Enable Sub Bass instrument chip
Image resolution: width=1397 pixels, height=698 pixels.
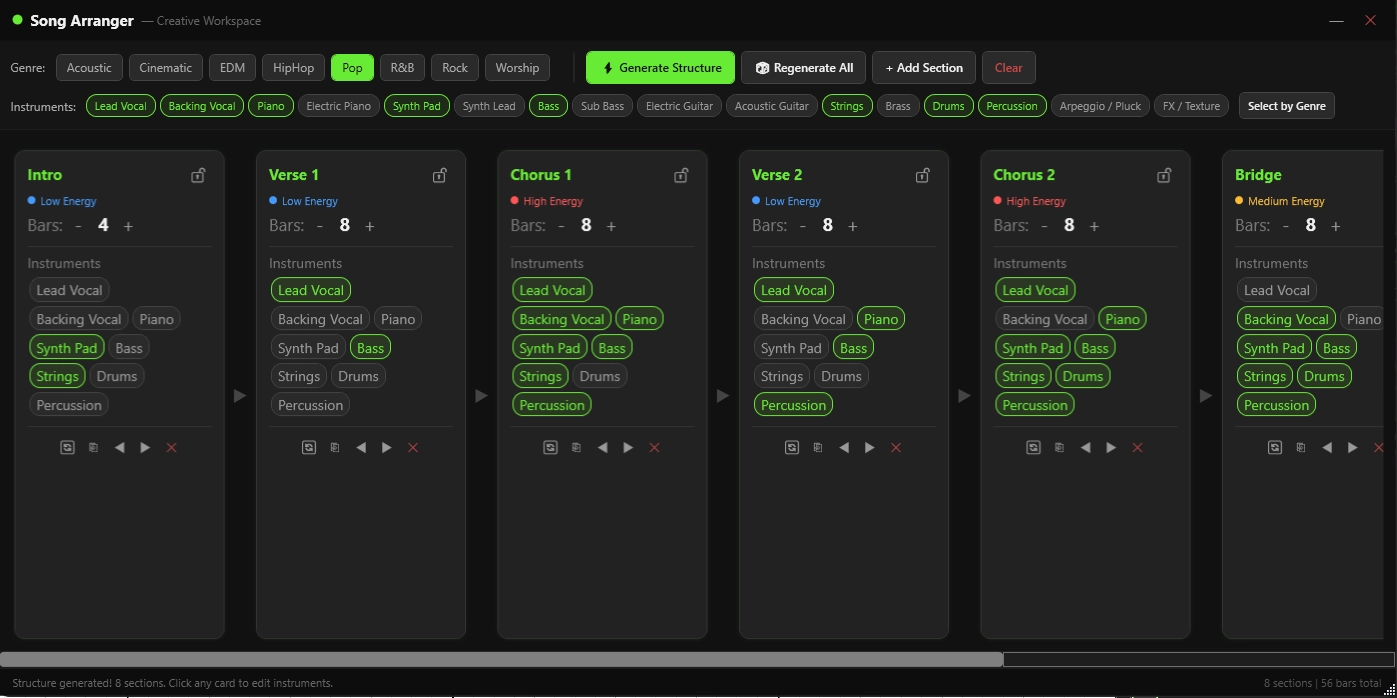point(602,106)
